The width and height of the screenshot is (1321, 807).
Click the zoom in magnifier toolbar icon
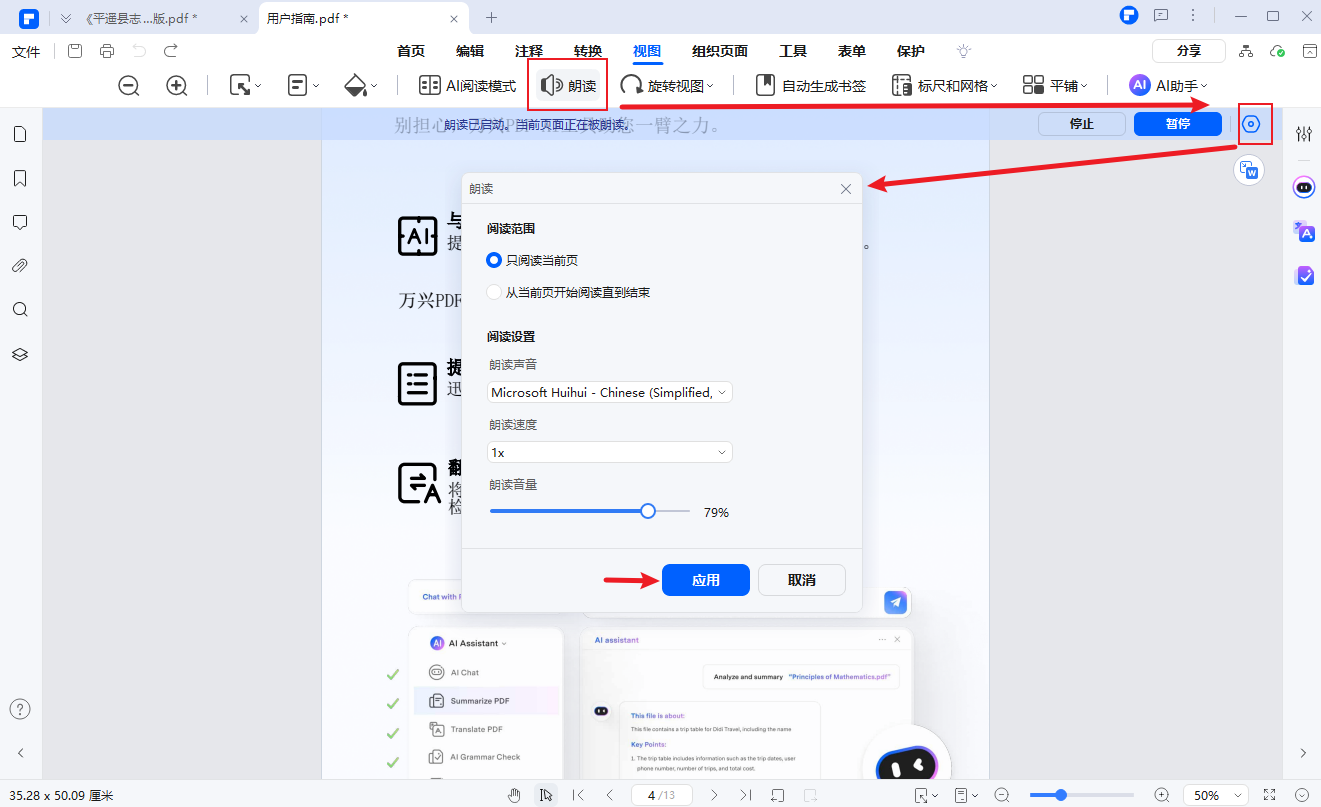tap(177, 86)
